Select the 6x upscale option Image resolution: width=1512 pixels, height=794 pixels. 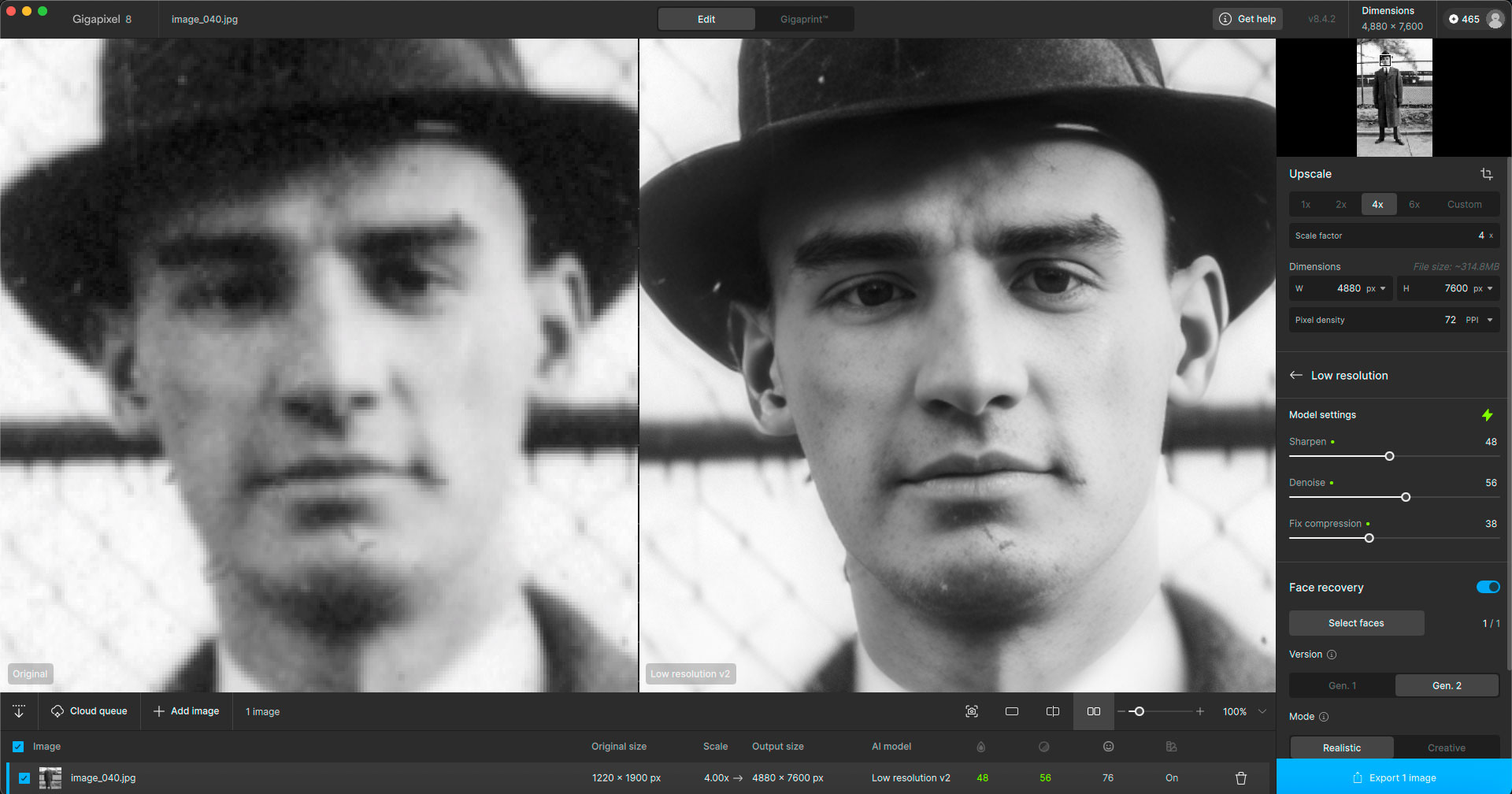(x=1414, y=205)
